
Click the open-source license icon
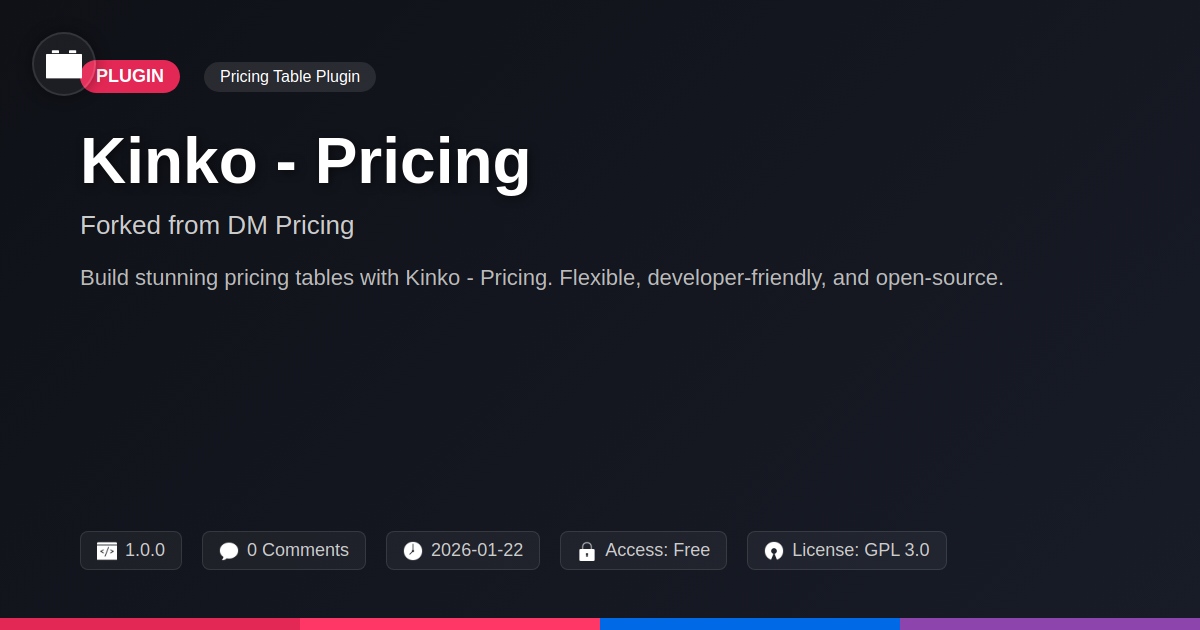(774, 551)
